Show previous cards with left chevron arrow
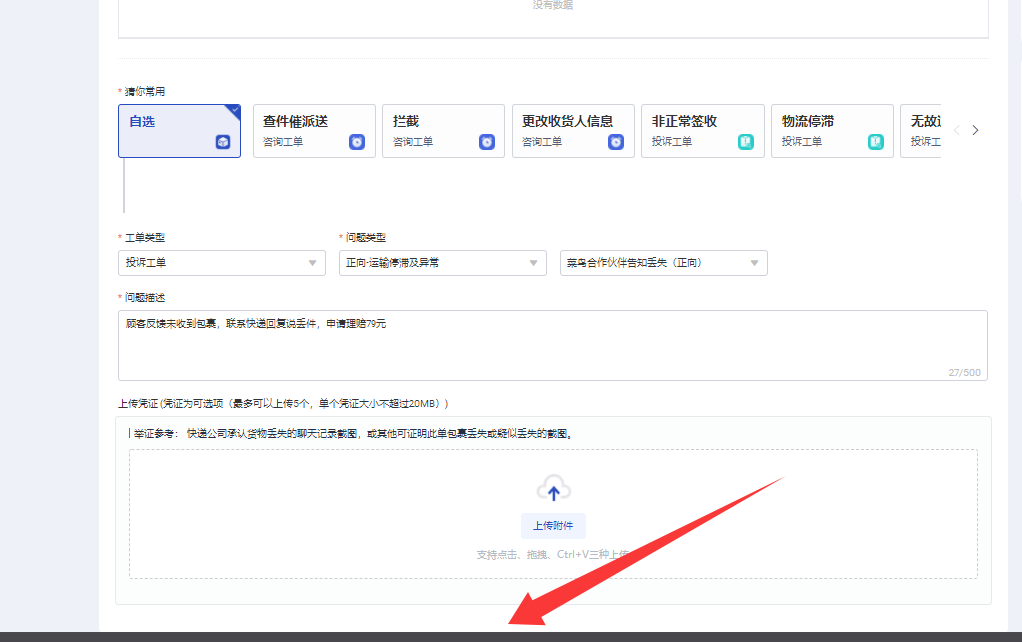The height and width of the screenshot is (642, 1022). [x=957, y=130]
